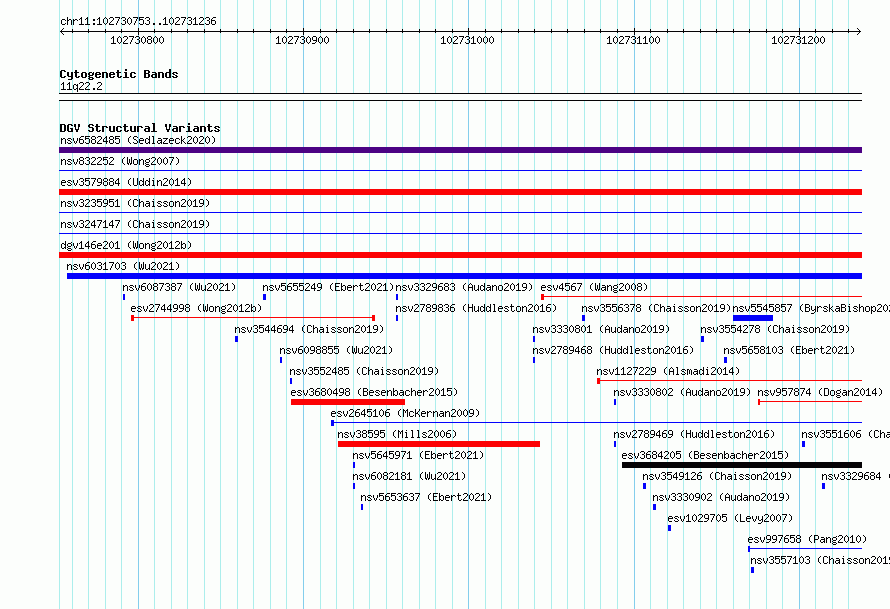890x609 pixels.
Task: Open nsv3556378 (Chaisson2019) label
Action: point(656,308)
